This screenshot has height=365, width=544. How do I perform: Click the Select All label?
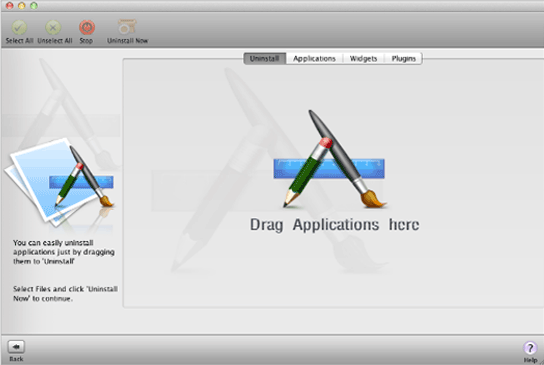(19, 41)
